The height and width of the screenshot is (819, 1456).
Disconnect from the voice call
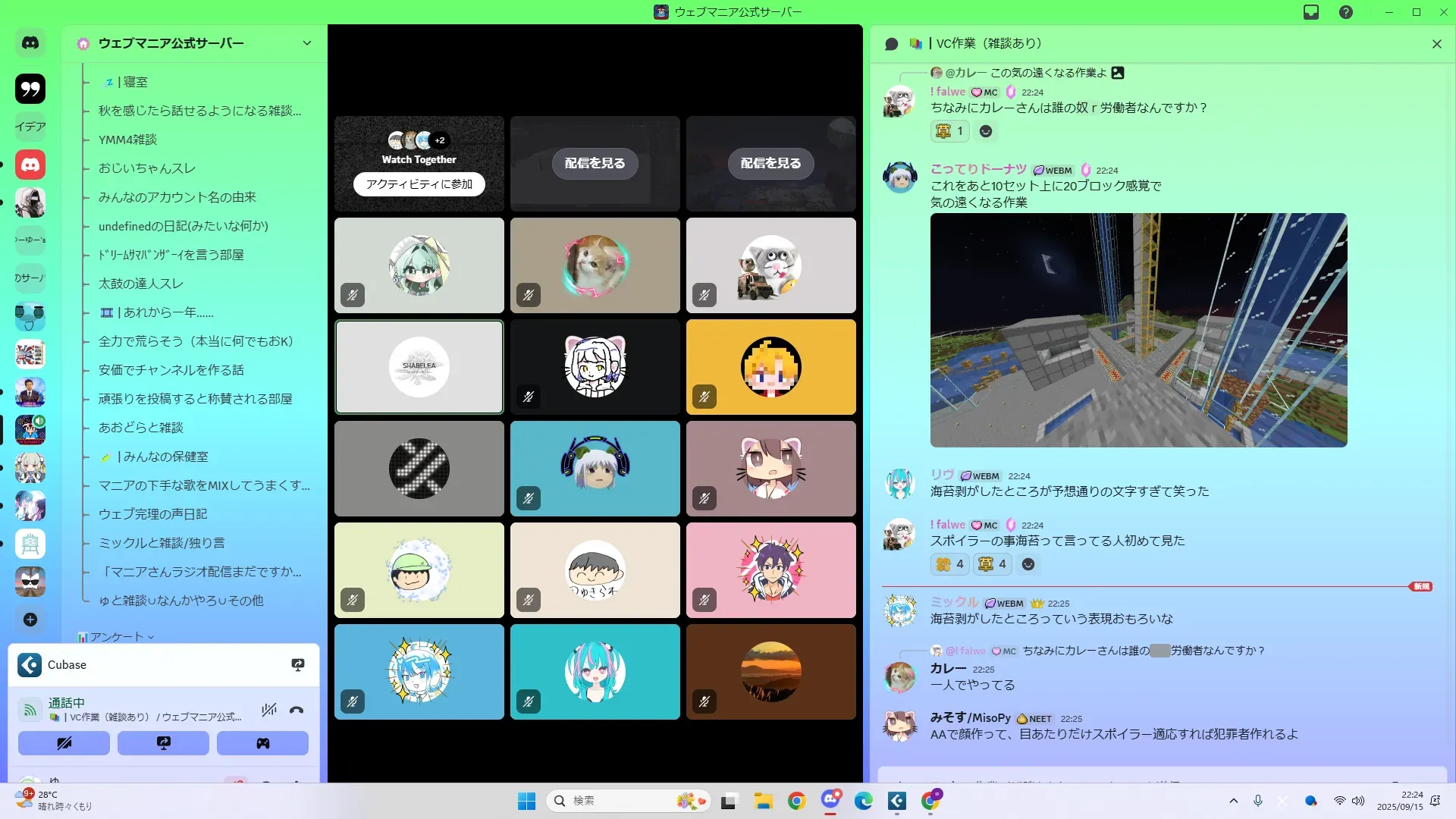pyautogui.click(x=297, y=711)
